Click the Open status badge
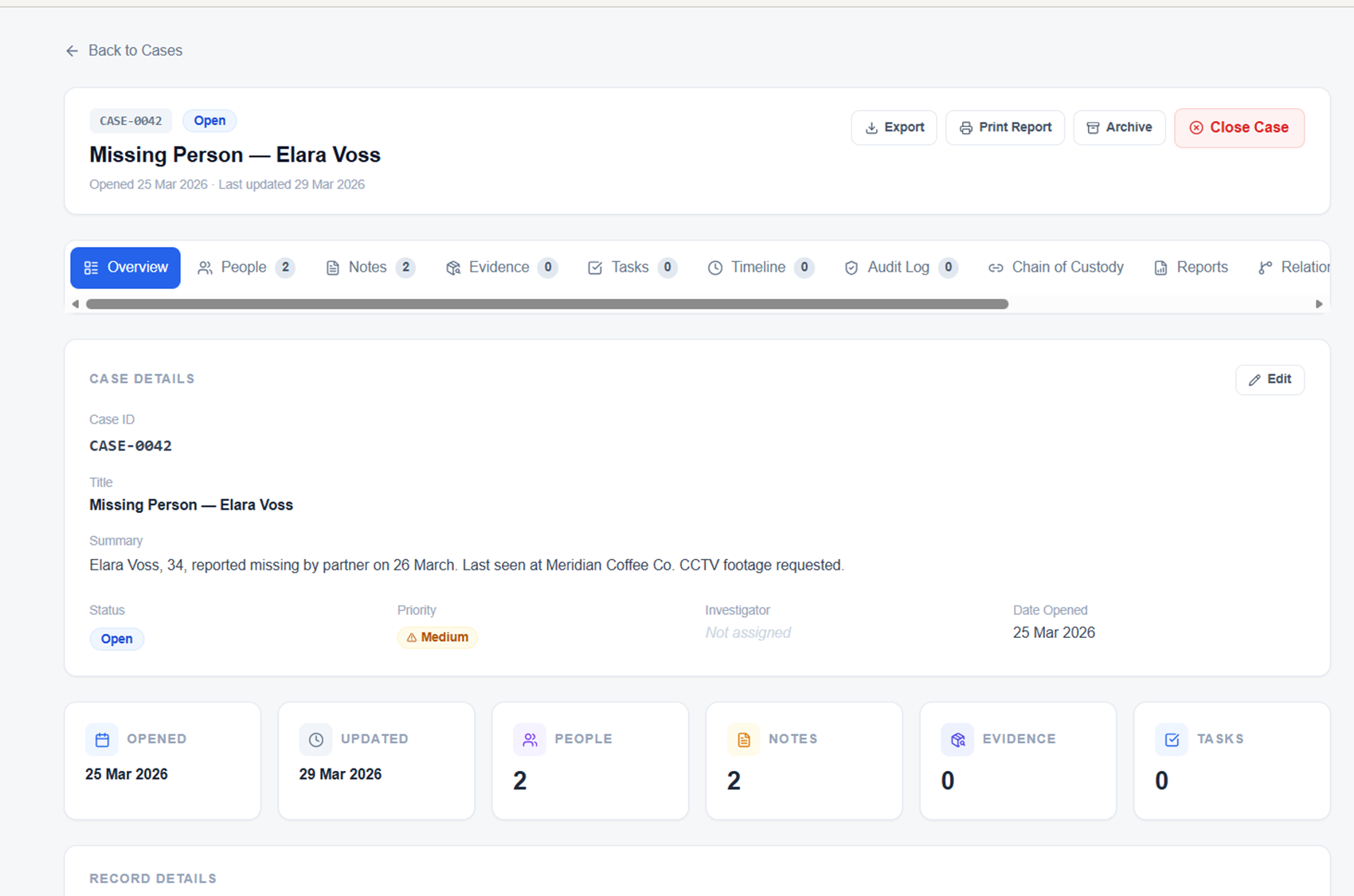 click(x=117, y=639)
